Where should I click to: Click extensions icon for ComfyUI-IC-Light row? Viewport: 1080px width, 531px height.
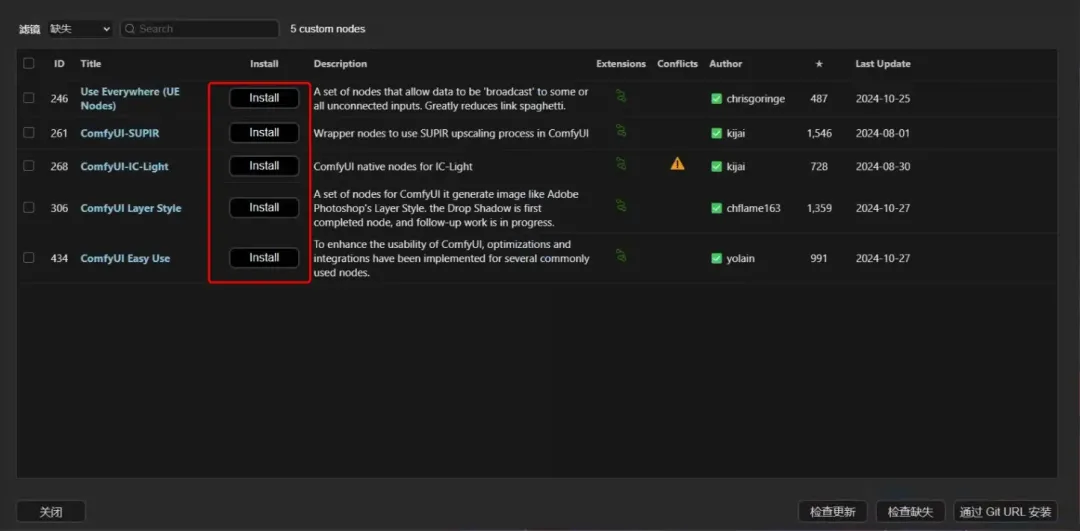point(621,164)
